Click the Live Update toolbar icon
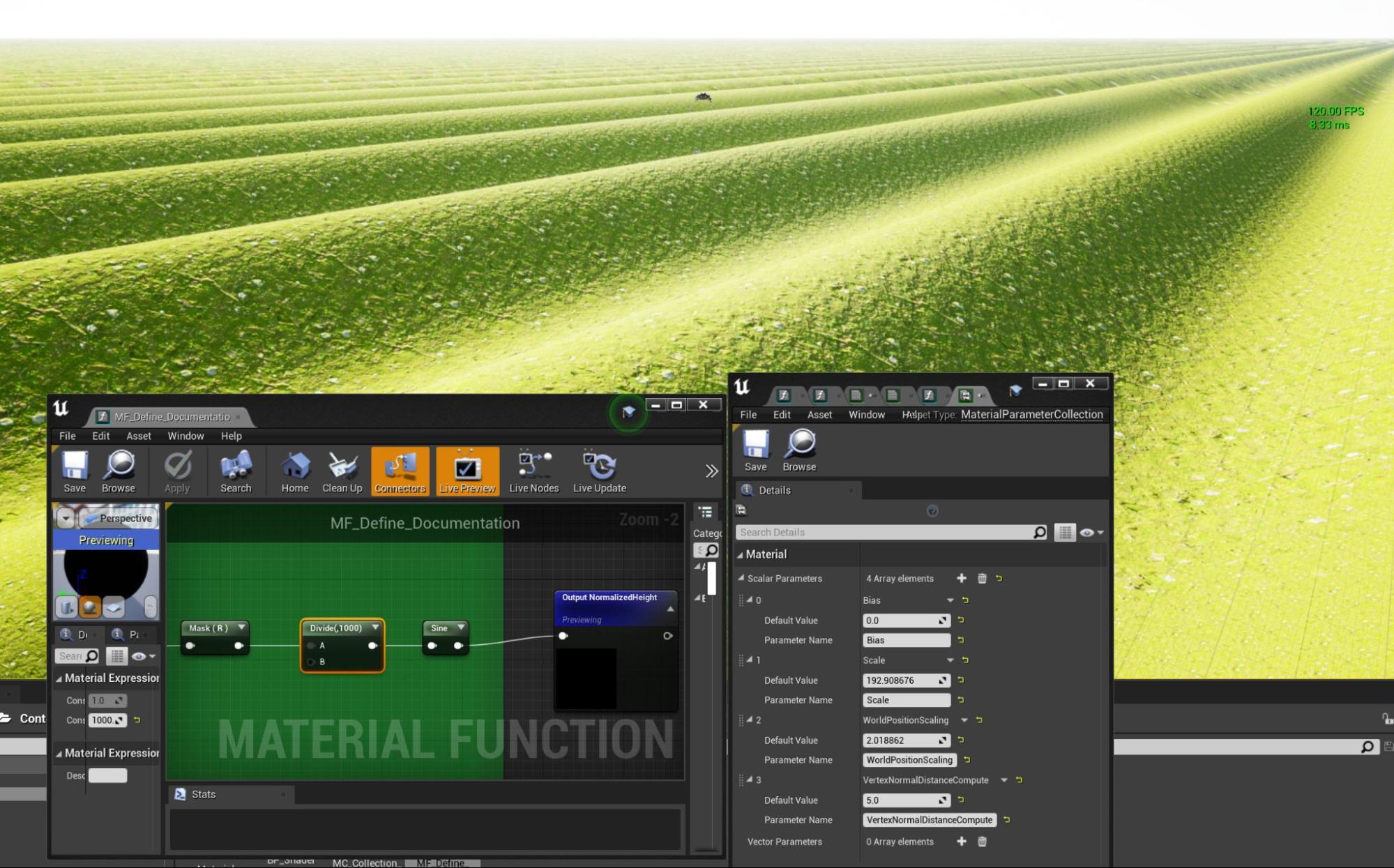1394x868 pixels. click(x=599, y=471)
